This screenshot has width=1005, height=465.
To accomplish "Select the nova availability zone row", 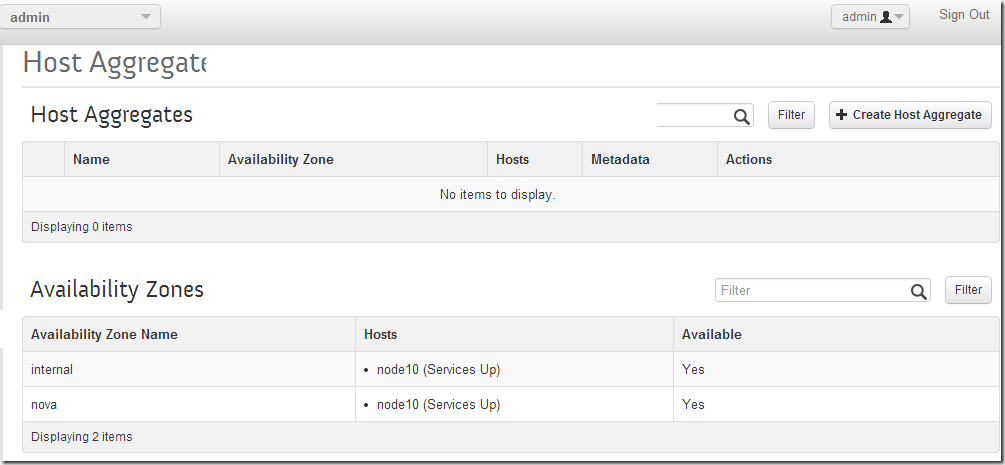I will coord(511,404).
